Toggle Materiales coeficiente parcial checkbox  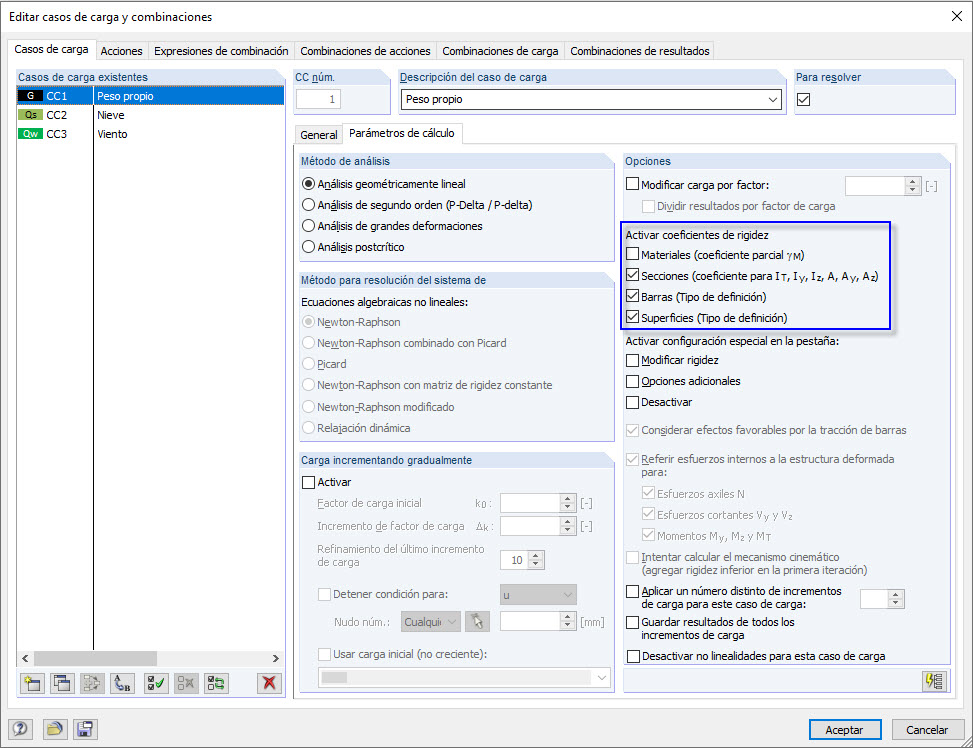(632, 255)
